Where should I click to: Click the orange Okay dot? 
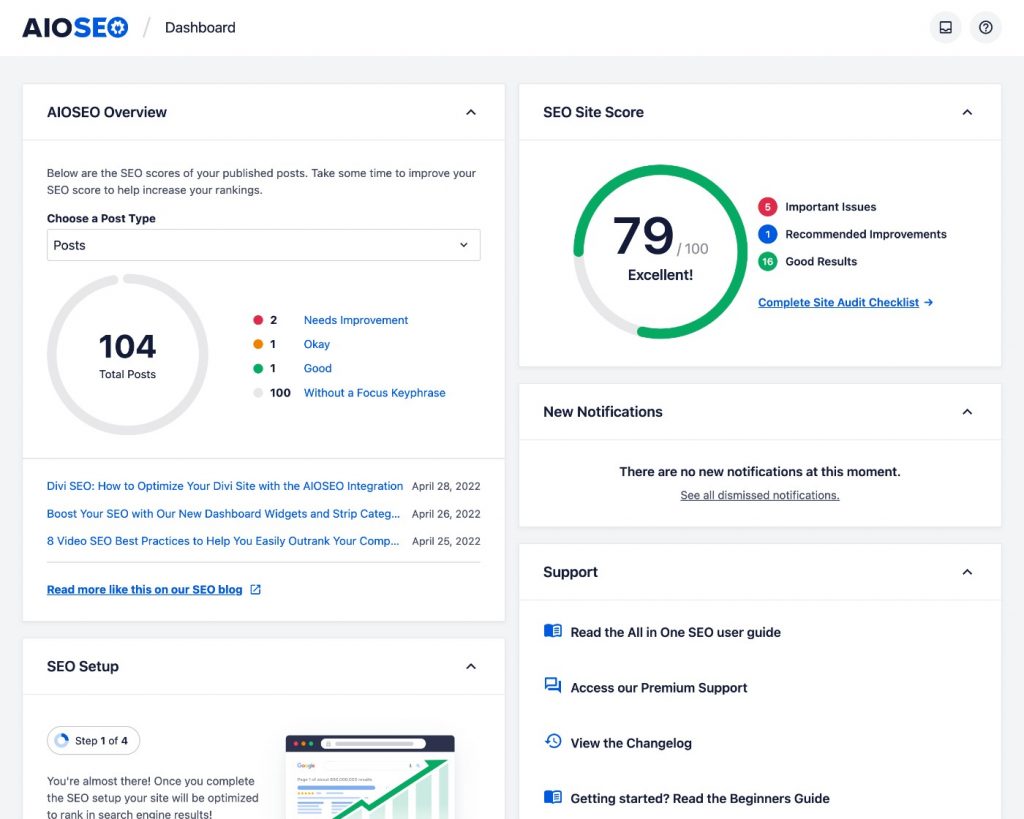coord(258,344)
